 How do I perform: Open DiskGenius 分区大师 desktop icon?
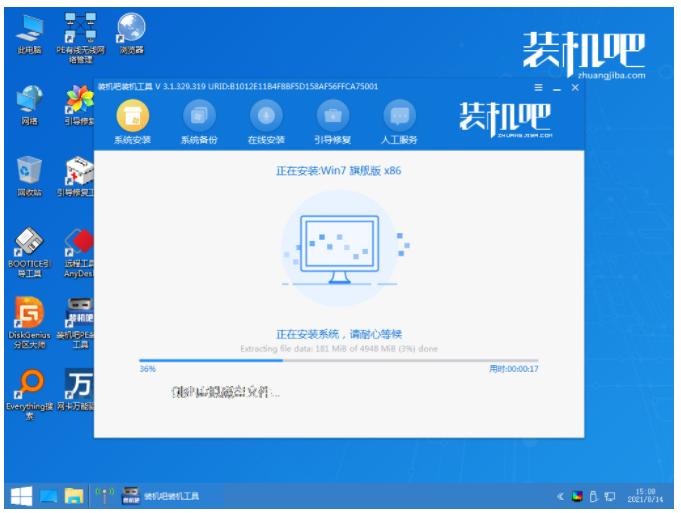pos(29,323)
